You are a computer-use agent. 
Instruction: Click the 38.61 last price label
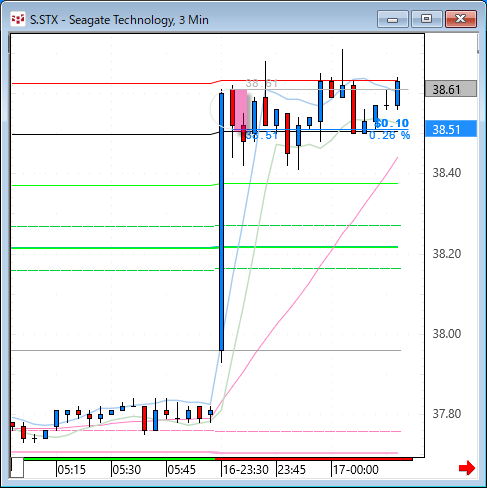coord(451,89)
